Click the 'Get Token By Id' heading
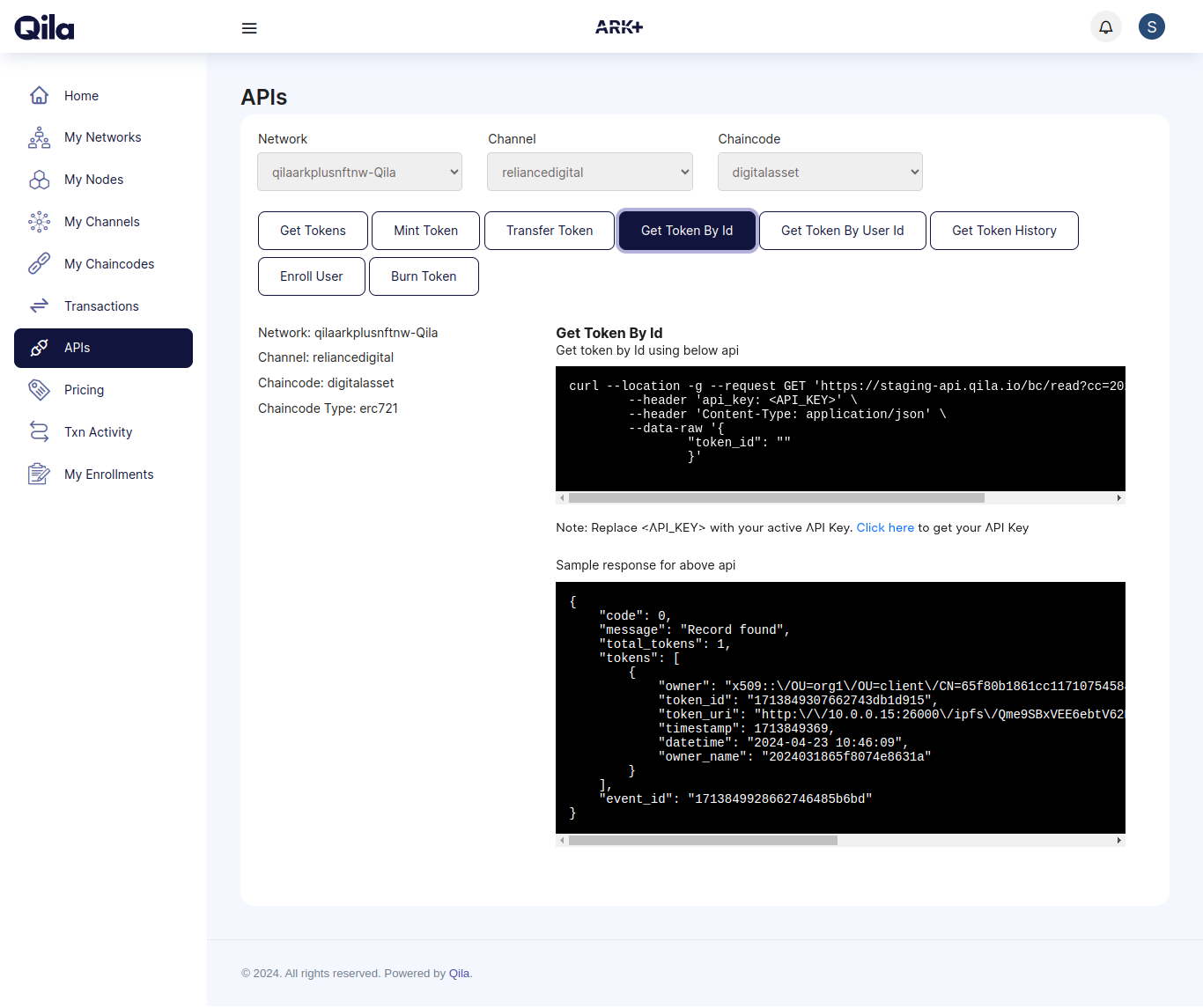The image size is (1203, 1008). coord(609,333)
